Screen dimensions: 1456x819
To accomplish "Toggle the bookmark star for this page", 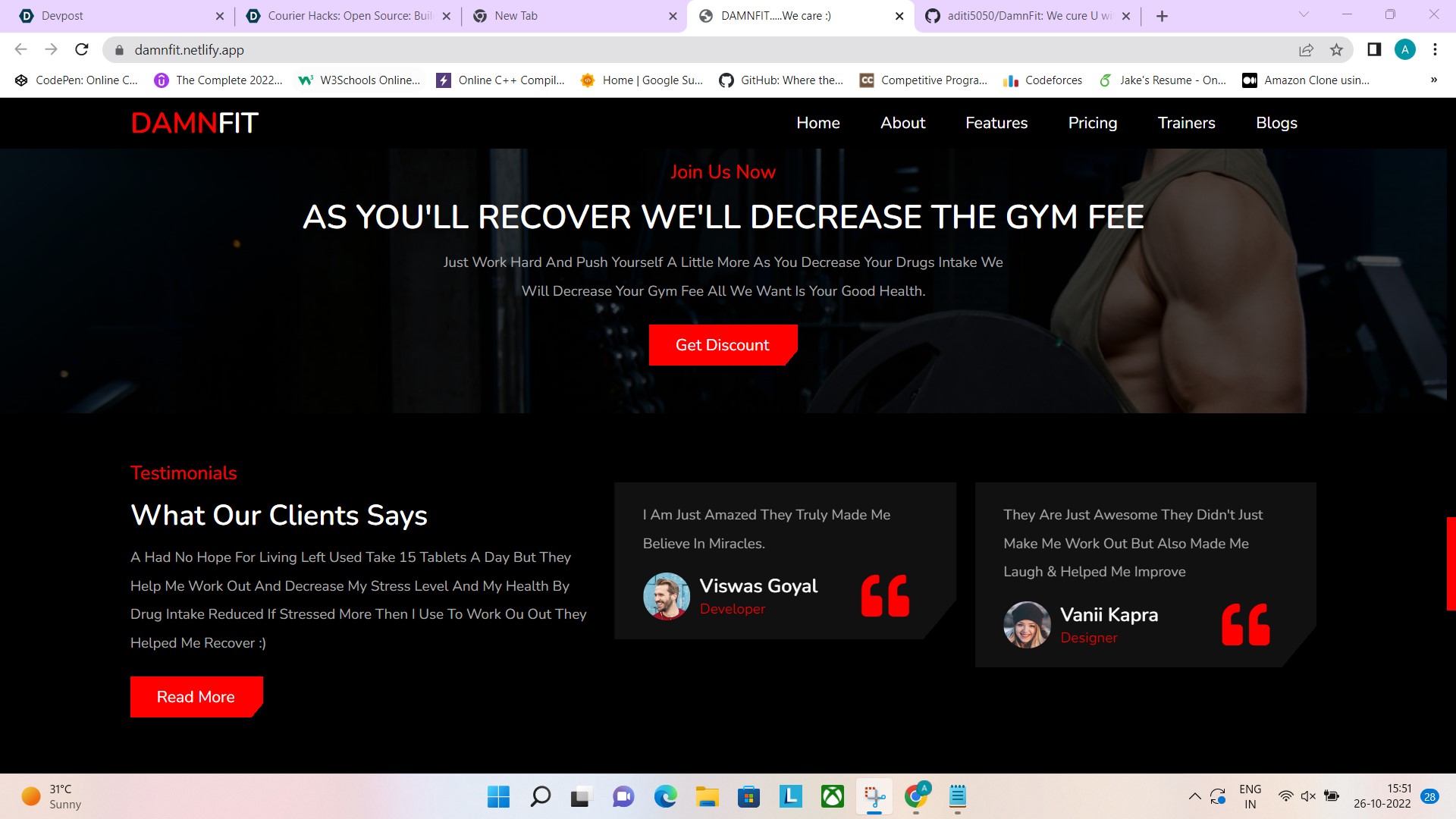I will pos(1336,50).
